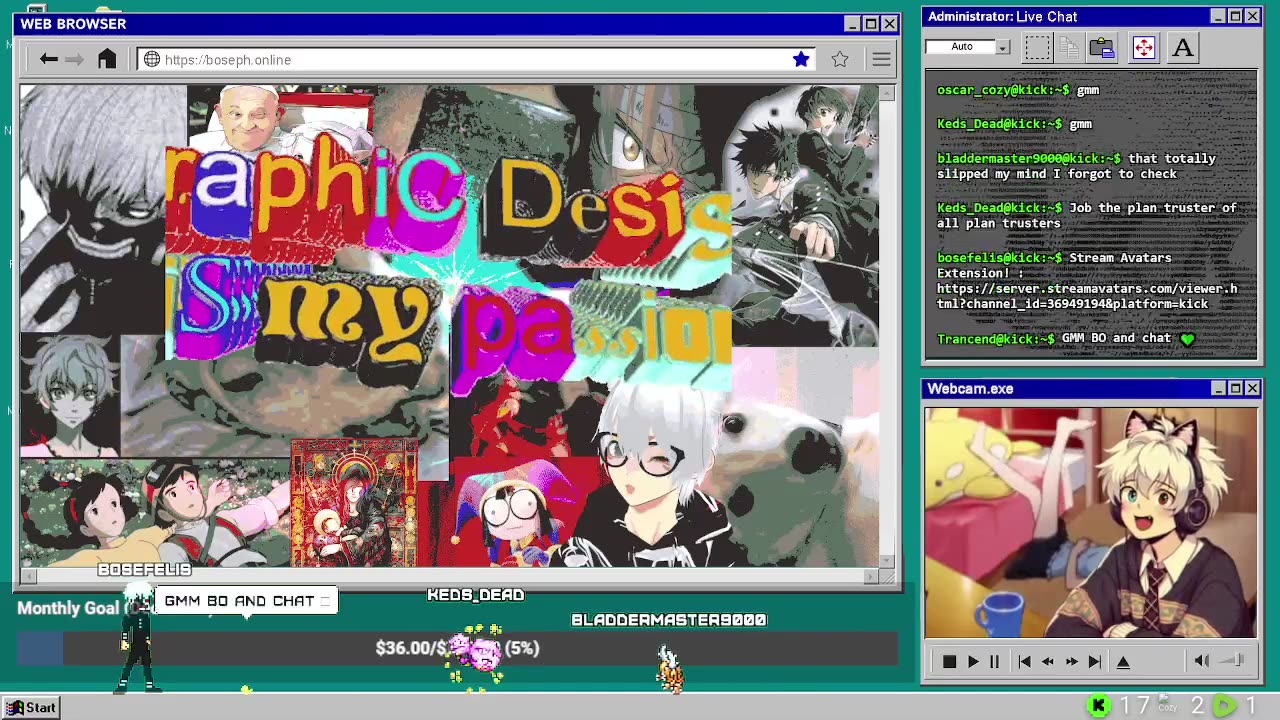Open the Auto dropdown in Live Chat
This screenshot has height=720, width=1280.
(1002, 47)
